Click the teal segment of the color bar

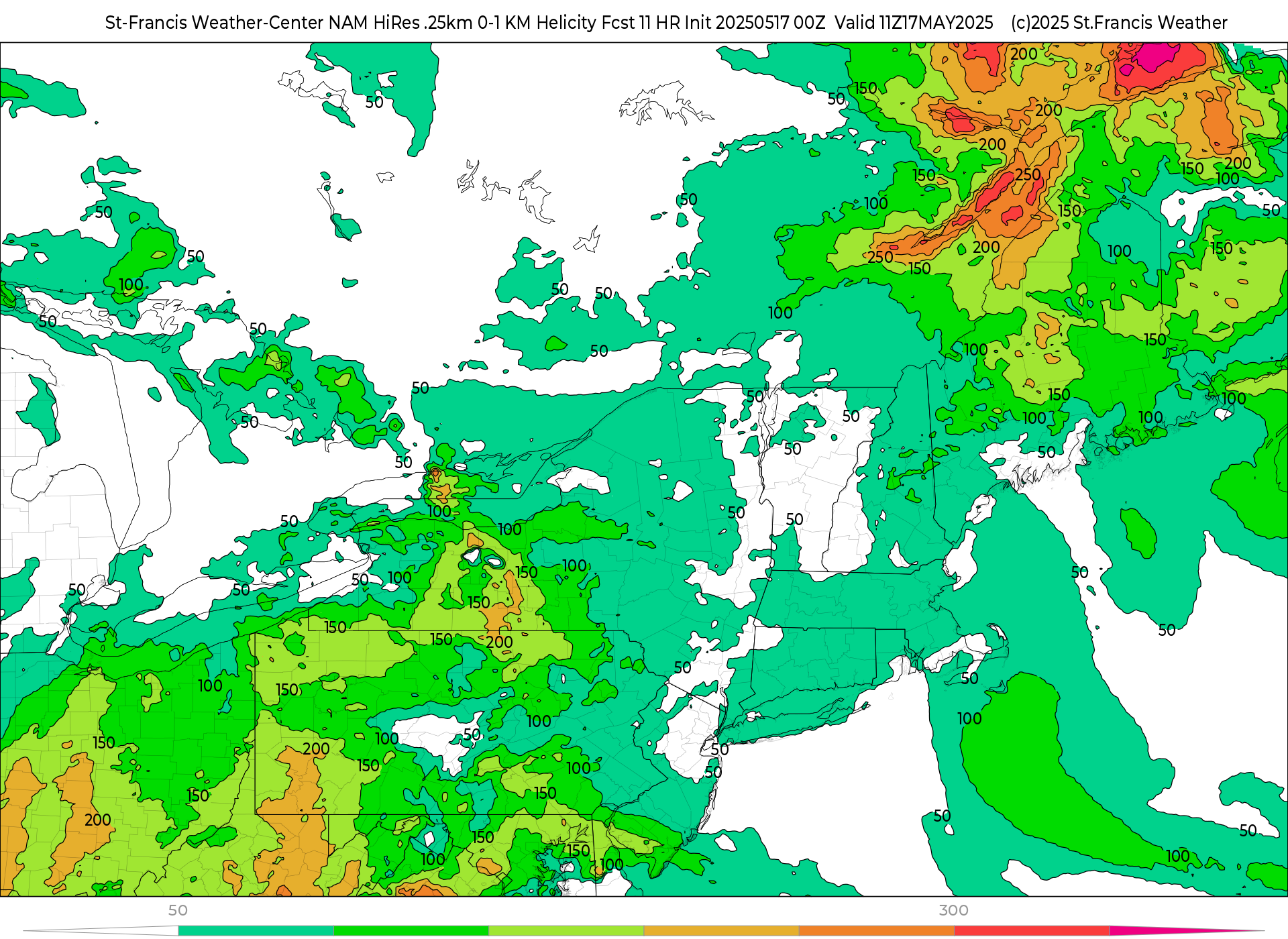(256, 931)
